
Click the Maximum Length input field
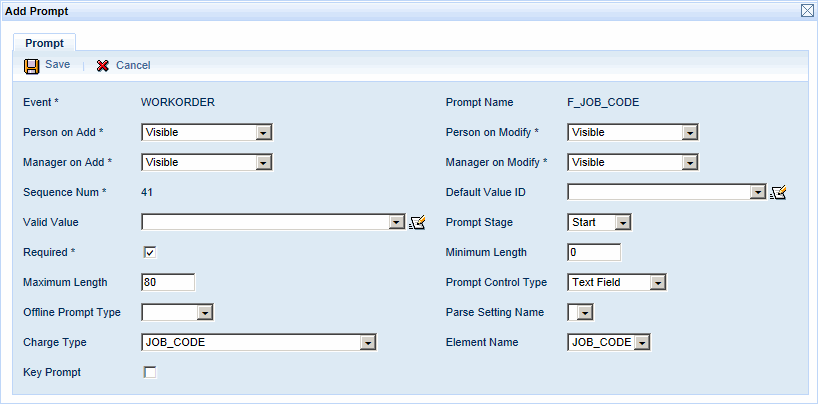(167, 282)
